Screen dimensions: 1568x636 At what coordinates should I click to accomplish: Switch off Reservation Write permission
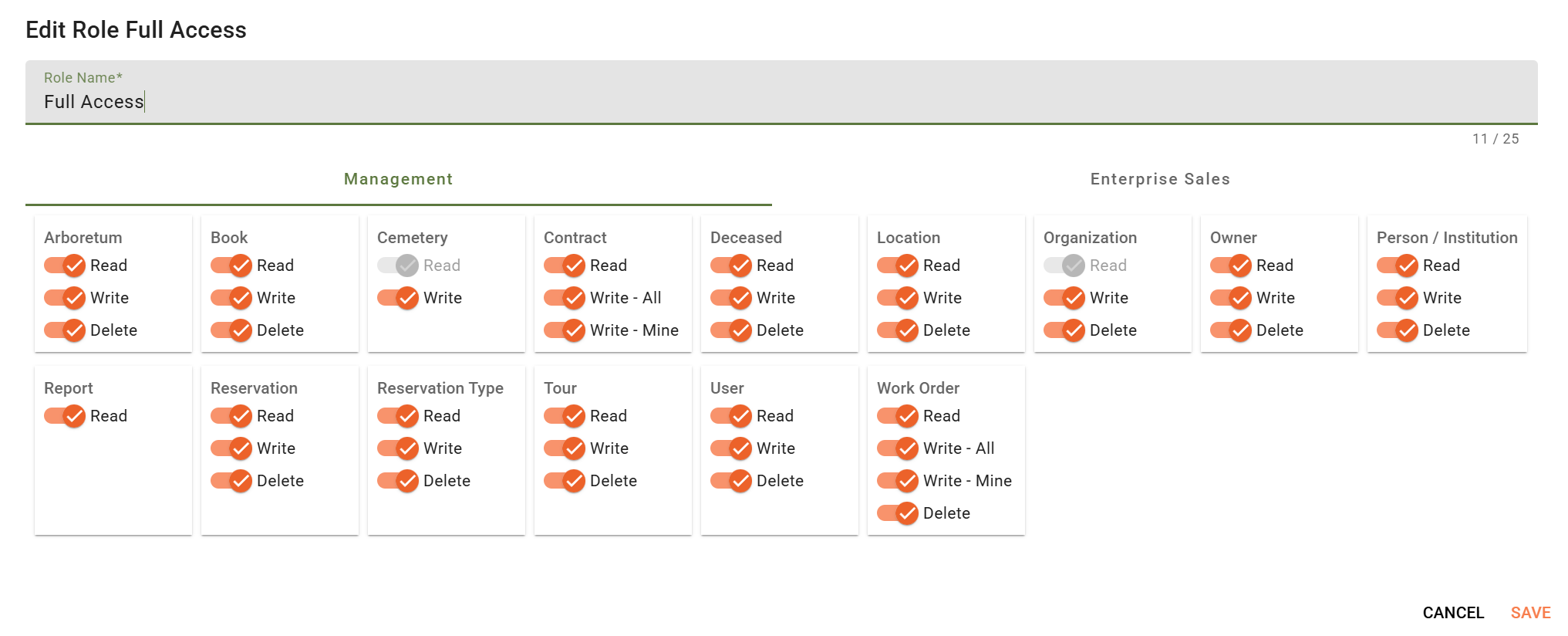232,448
